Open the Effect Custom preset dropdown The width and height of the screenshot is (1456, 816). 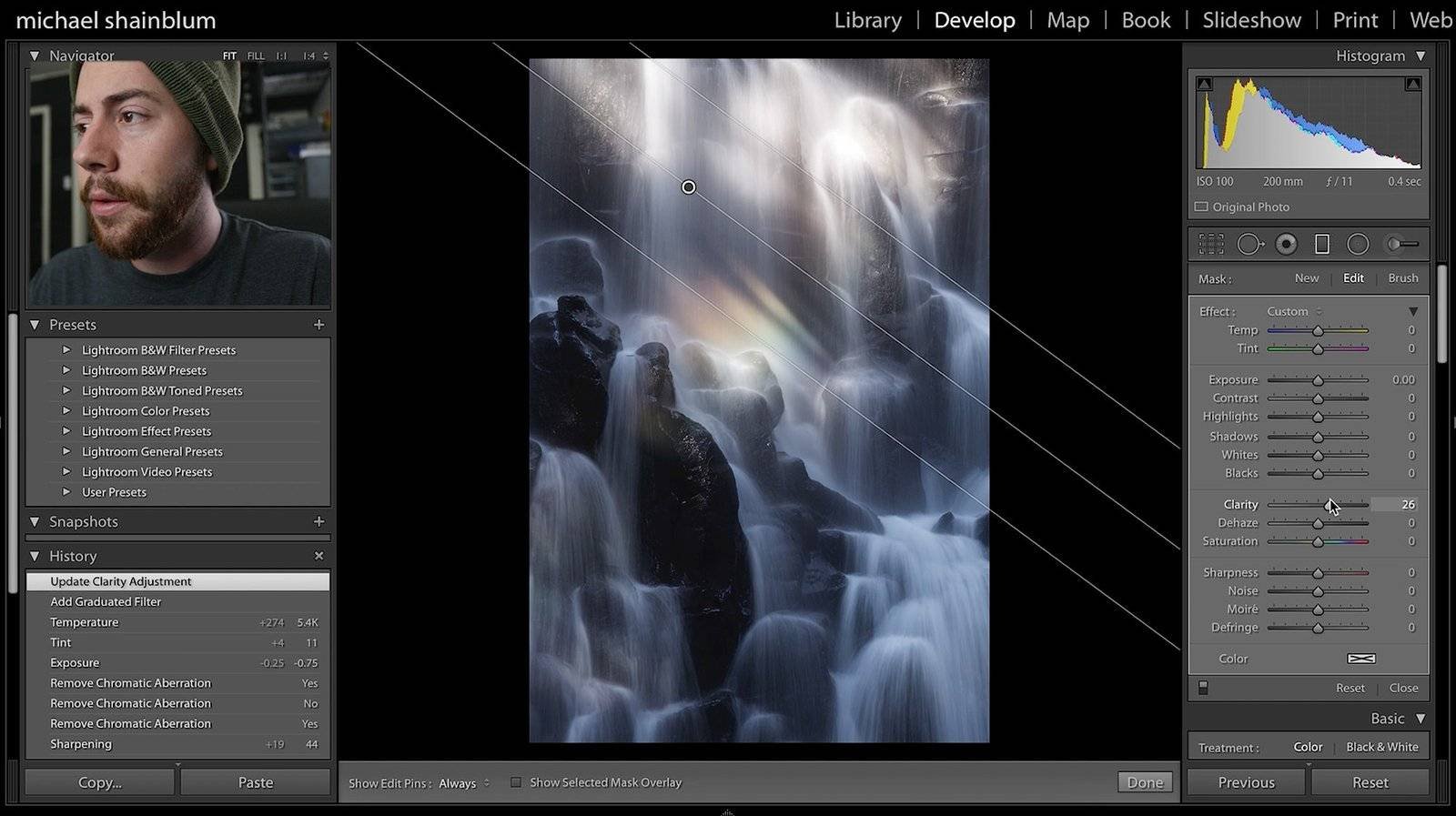[1294, 311]
